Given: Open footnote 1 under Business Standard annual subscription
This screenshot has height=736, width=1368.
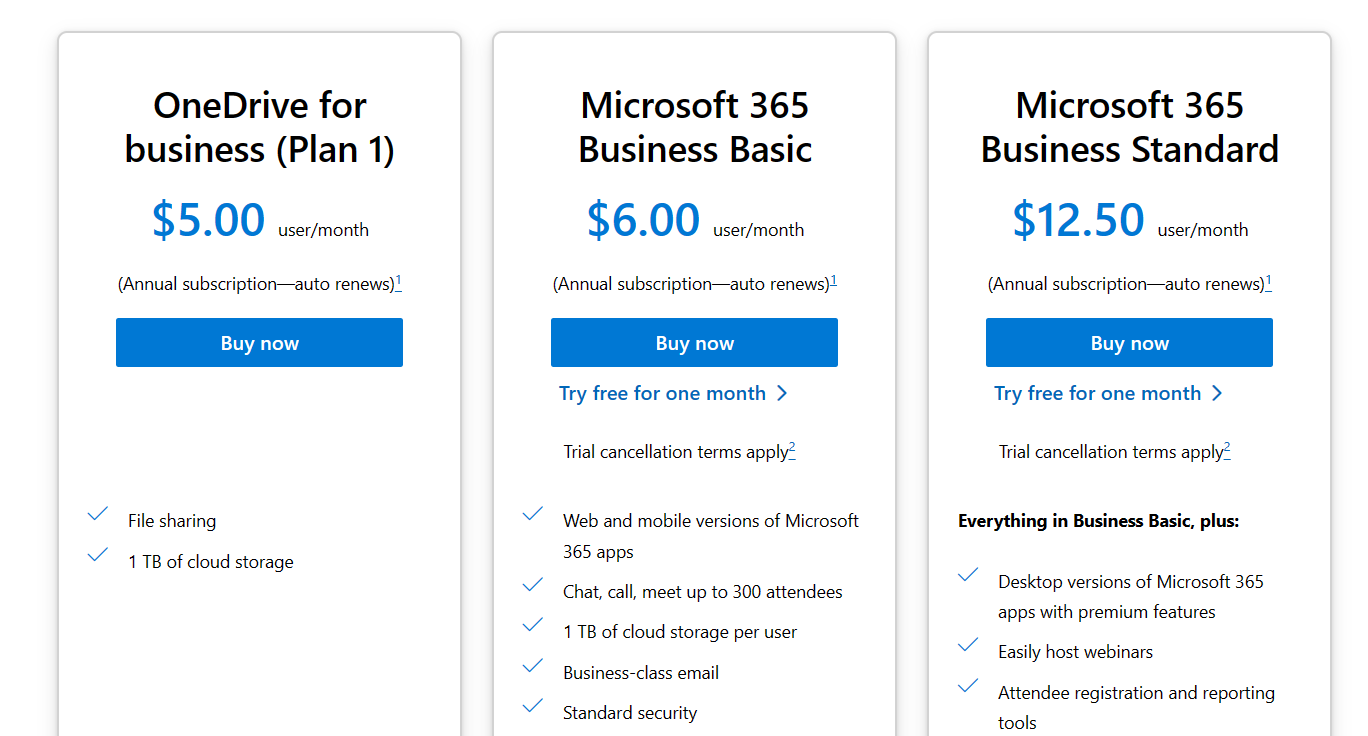Looking at the screenshot, I should point(1268,281).
